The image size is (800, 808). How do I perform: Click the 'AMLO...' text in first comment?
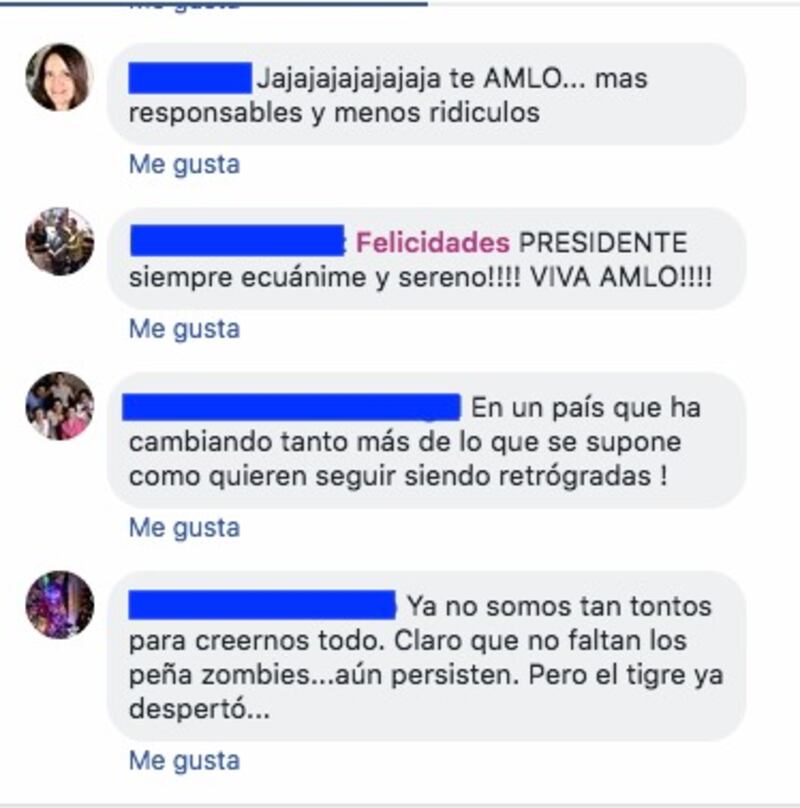[534, 79]
